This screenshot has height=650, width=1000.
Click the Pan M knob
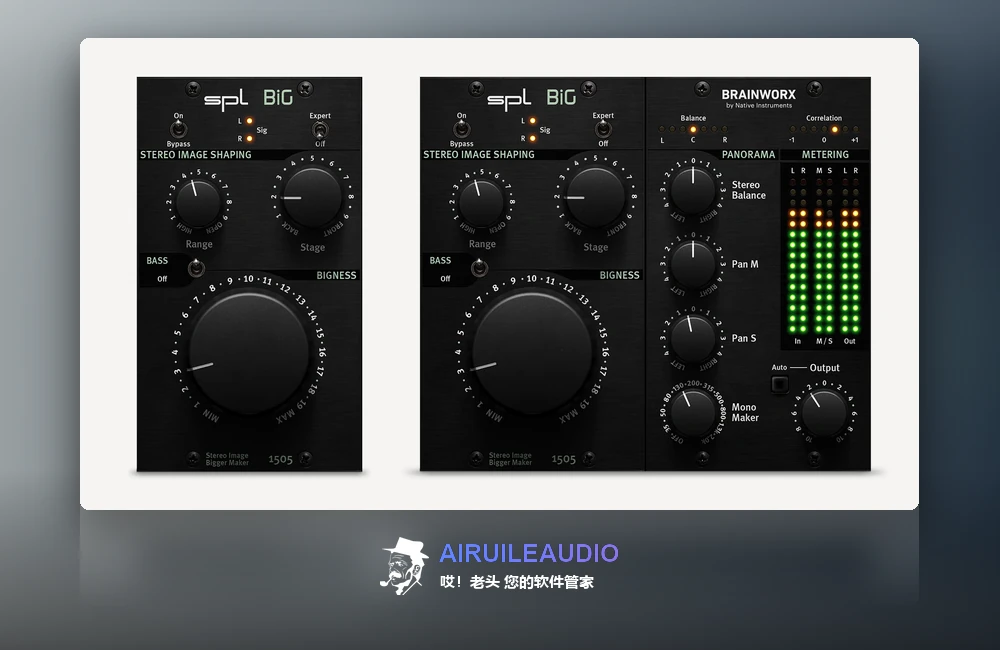(693, 264)
